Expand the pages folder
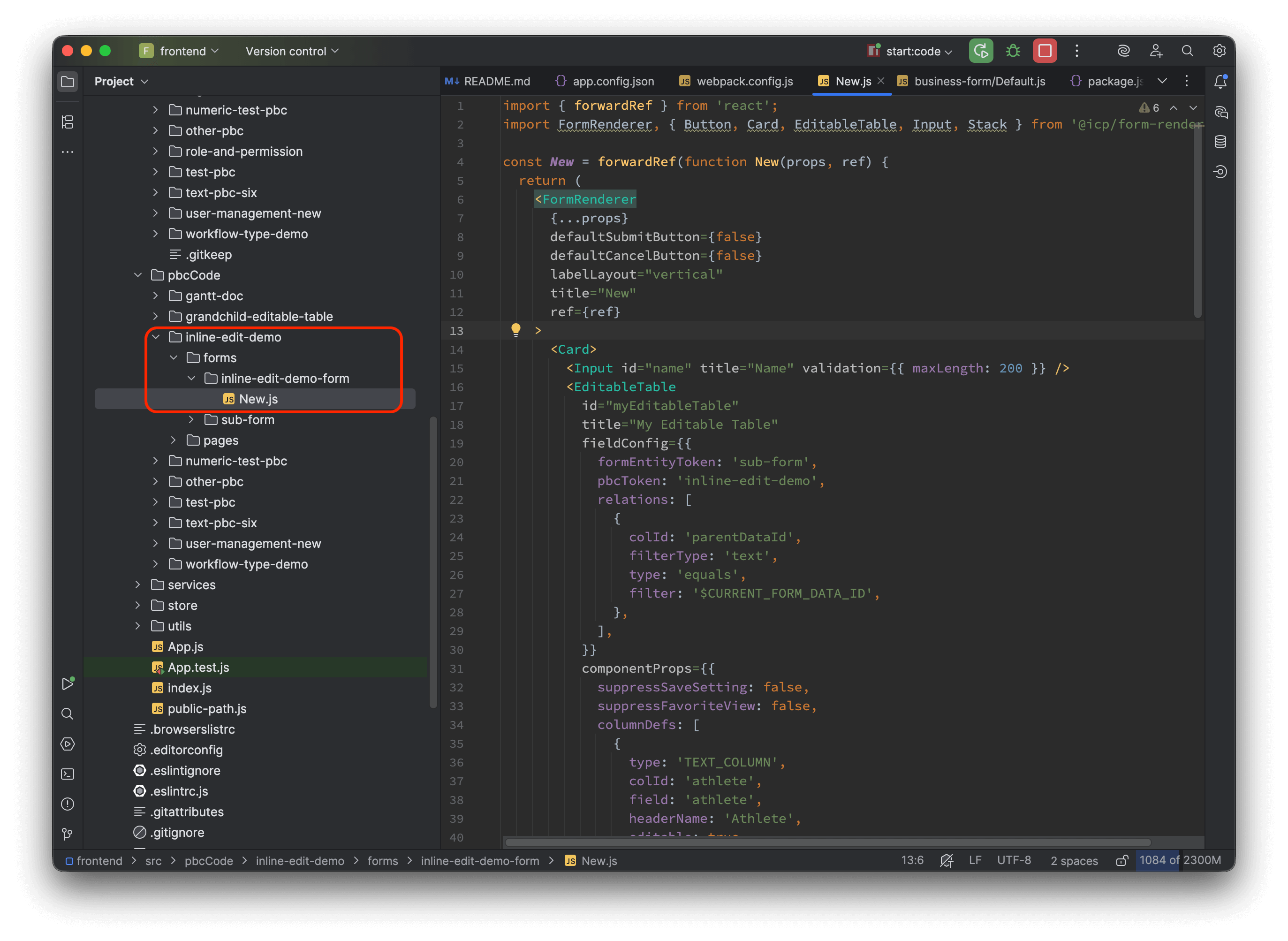This screenshot has height=941, width=1288. (x=174, y=440)
